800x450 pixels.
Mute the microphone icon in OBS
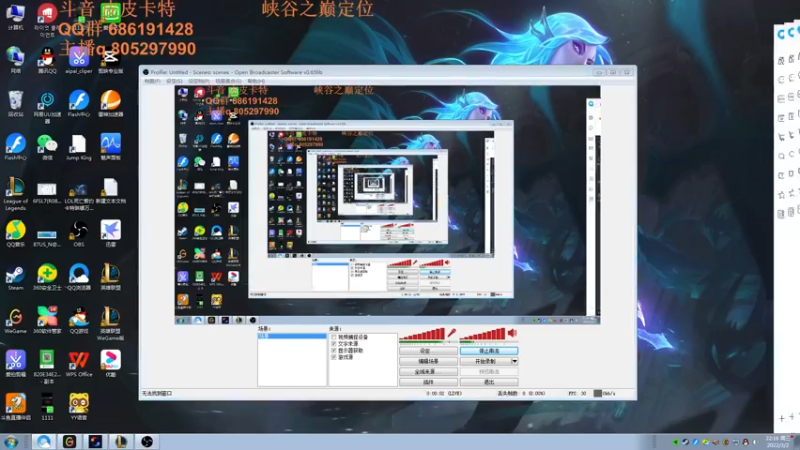pos(452,334)
